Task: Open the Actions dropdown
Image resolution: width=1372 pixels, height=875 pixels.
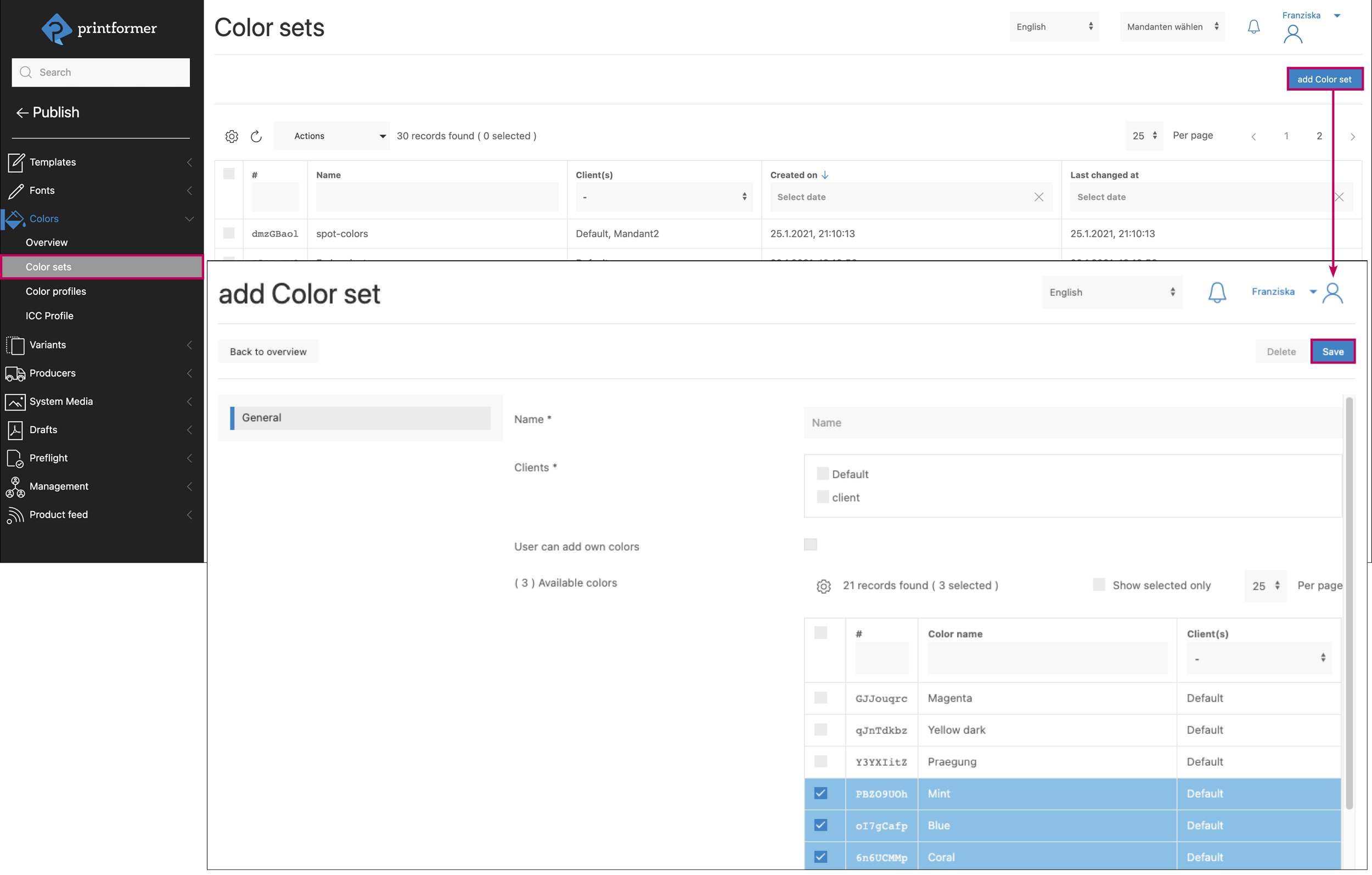Action: click(331, 136)
